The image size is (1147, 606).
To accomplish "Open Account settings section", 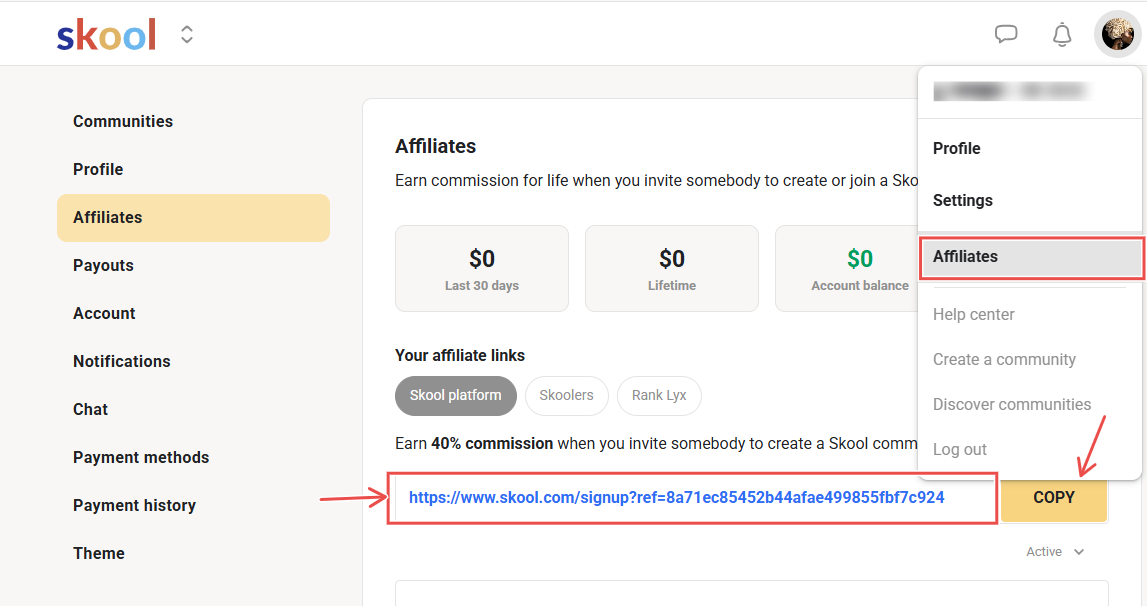I will point(104,313).
